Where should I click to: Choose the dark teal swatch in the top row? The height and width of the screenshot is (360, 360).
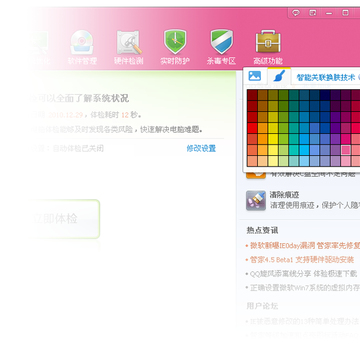(x=294, y=95)
